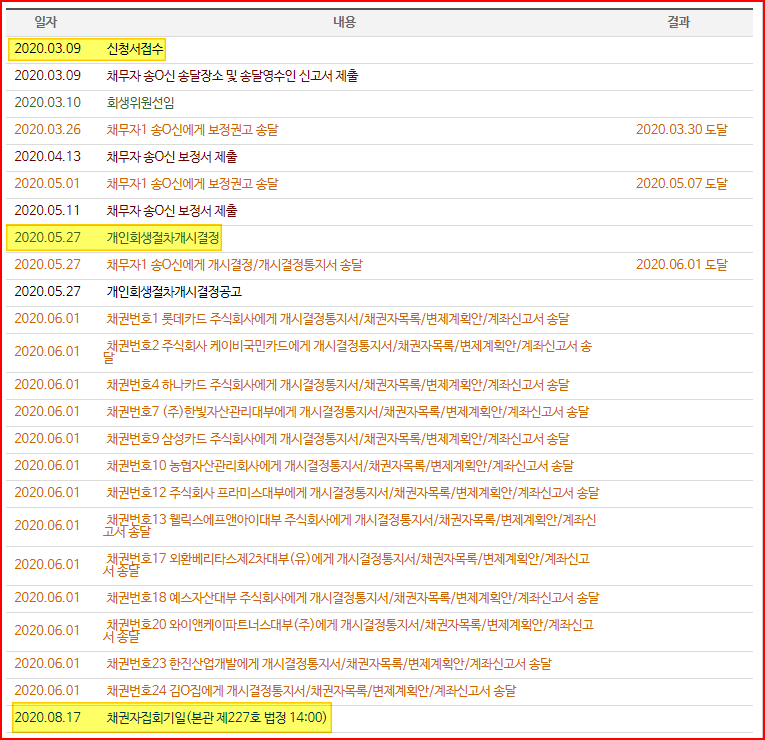Select the 개인회생절차개시결정공고 entry

pos(174,292)
